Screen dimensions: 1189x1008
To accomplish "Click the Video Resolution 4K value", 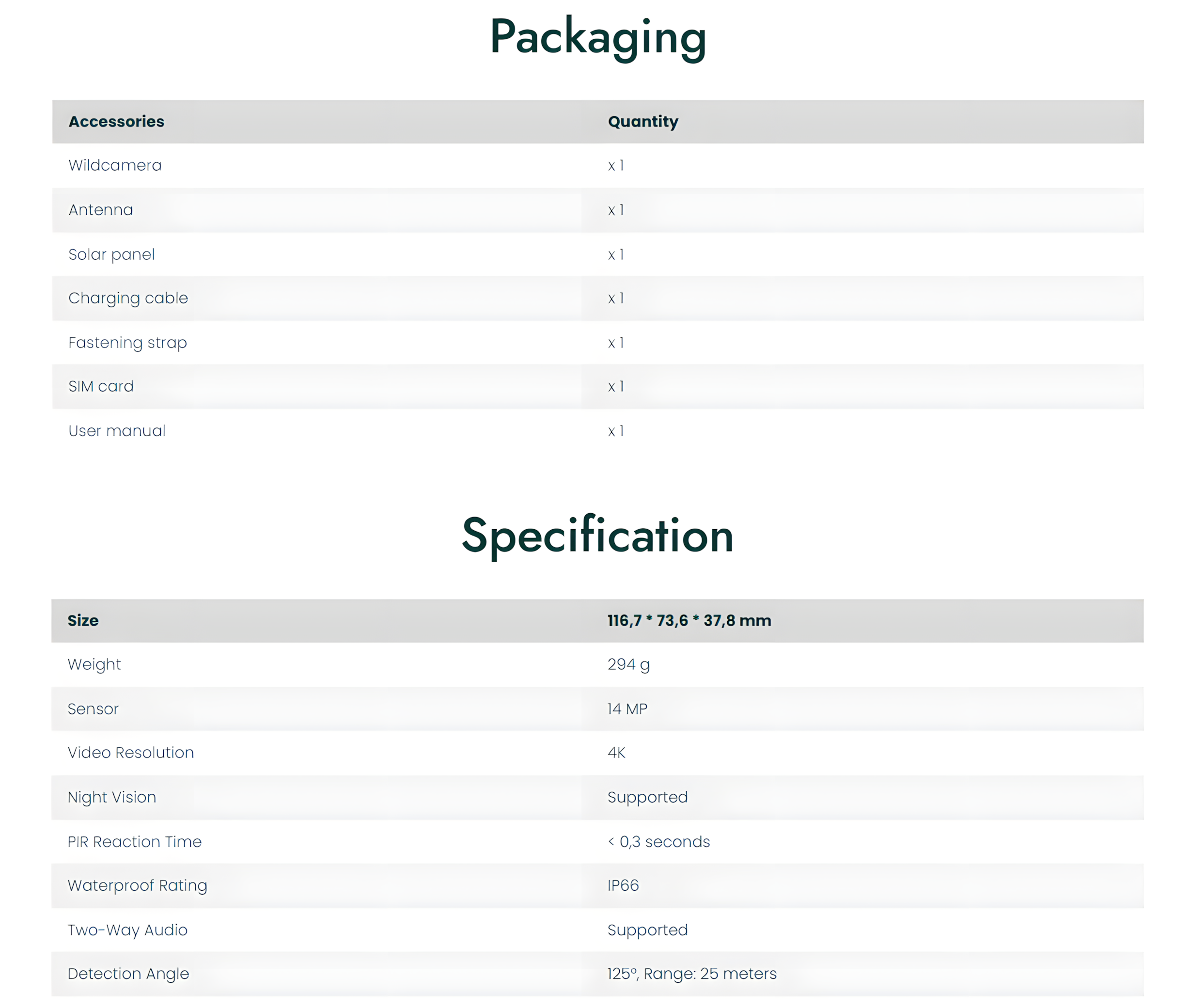I will tap(616, 753).
